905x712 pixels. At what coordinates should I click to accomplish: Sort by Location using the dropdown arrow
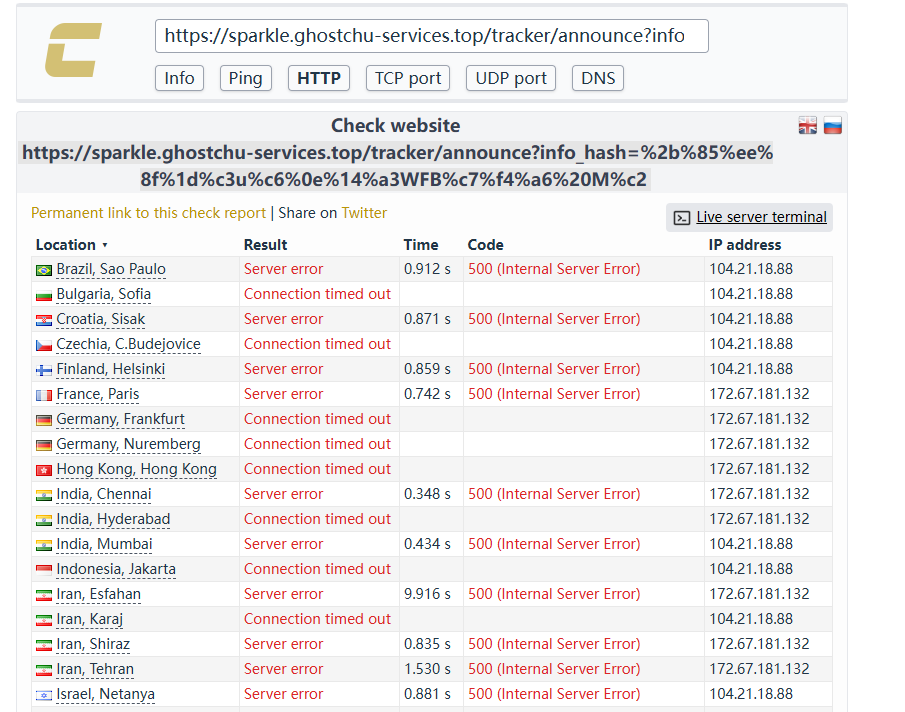point(105,246)
